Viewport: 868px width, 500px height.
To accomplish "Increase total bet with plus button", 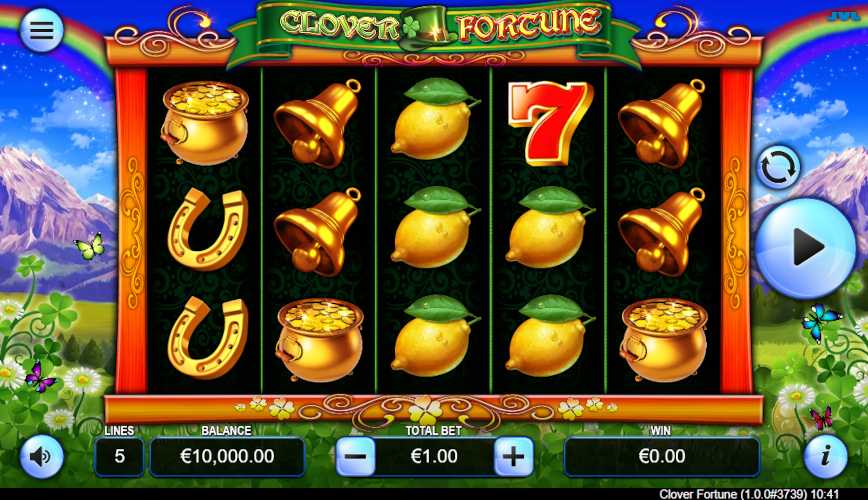I will [514, 456].
